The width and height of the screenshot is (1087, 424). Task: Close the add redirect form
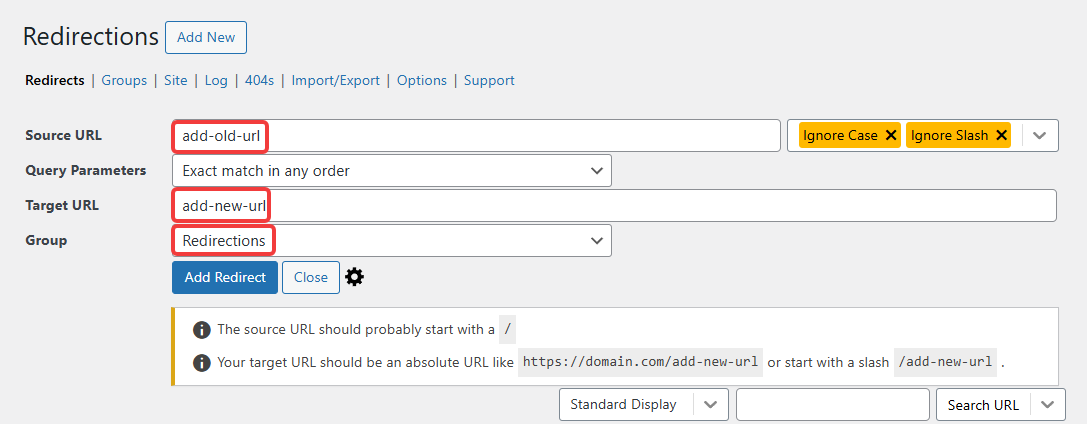[x=311, y=277]
